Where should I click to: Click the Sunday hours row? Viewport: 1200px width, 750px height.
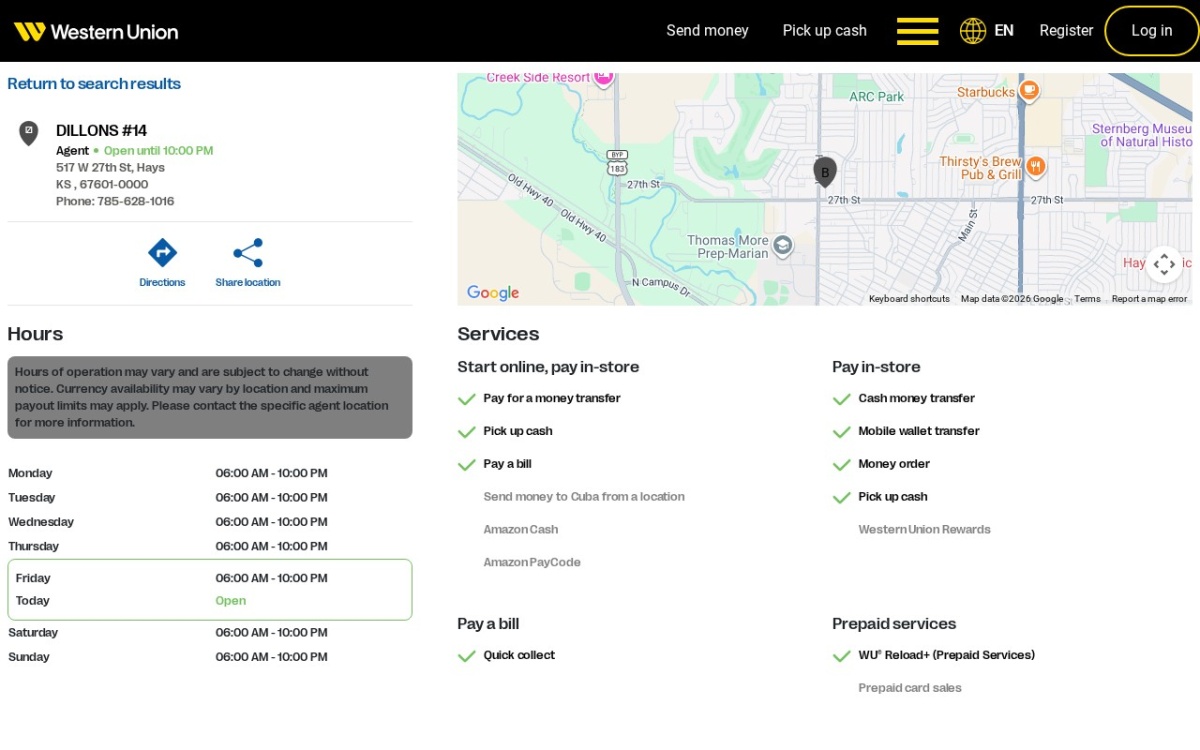pos(209,657)
